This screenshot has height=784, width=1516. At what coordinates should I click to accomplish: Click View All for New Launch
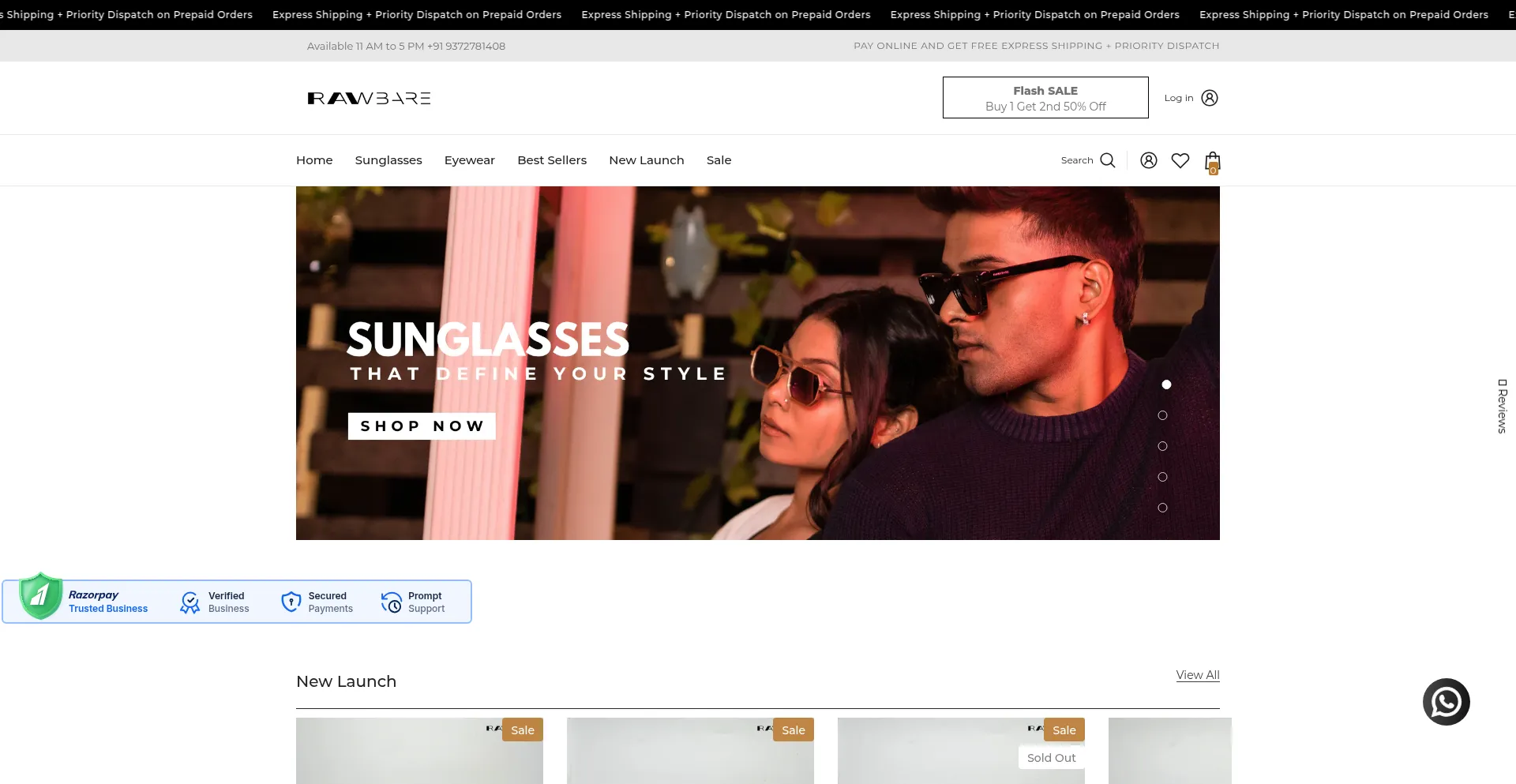tap(1197, 675)
